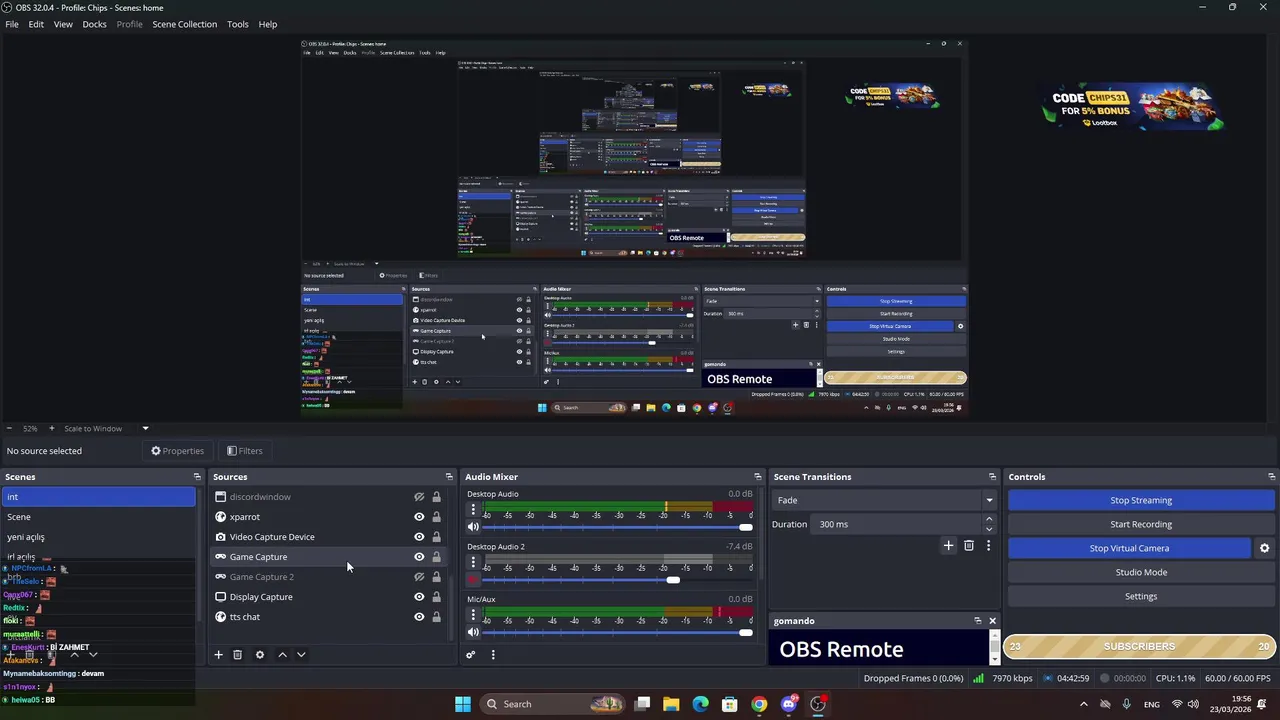The height and width of the screenshot is (720, 1280).
Task: Close the gomando dock
Action: 992,621
